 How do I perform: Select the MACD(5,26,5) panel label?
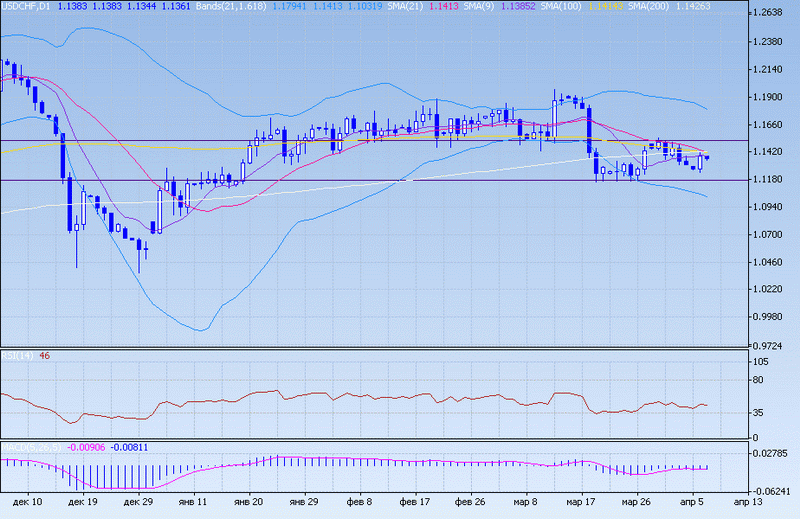[28, 446]
